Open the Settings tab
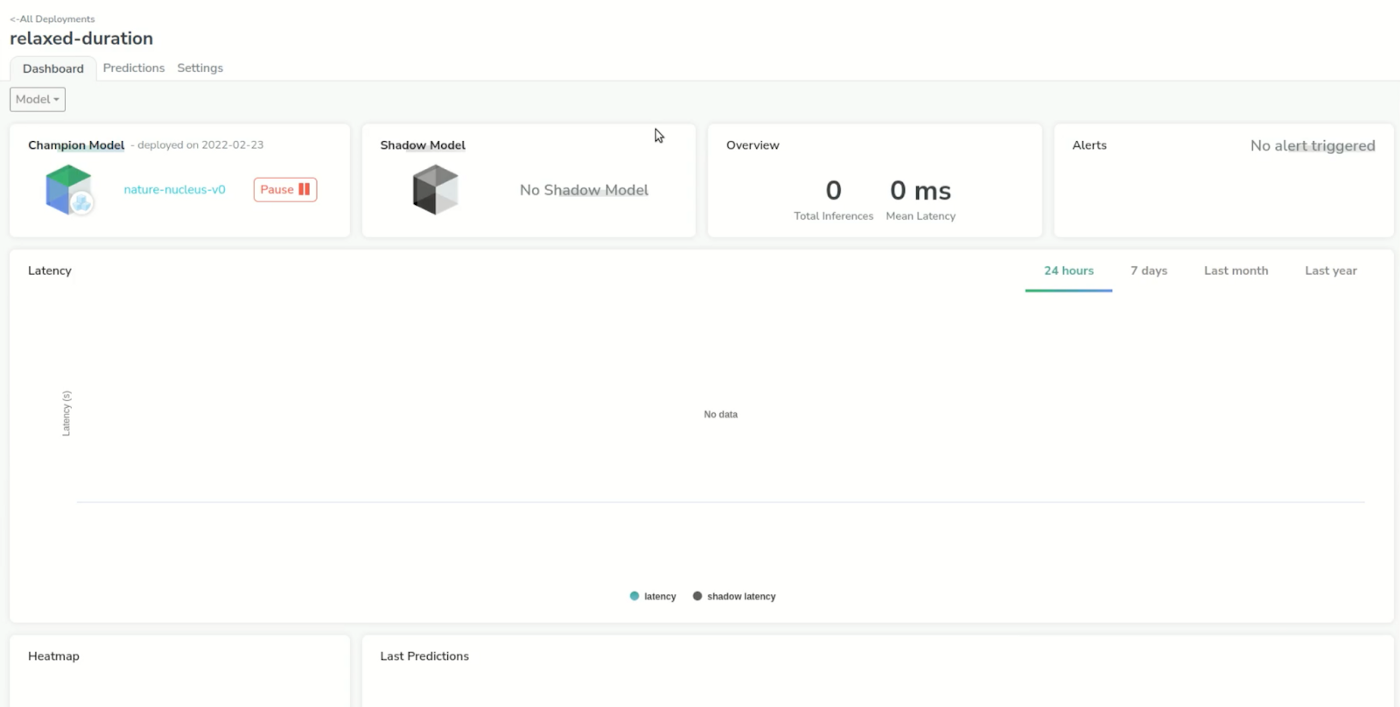 (x=200, y=68)
